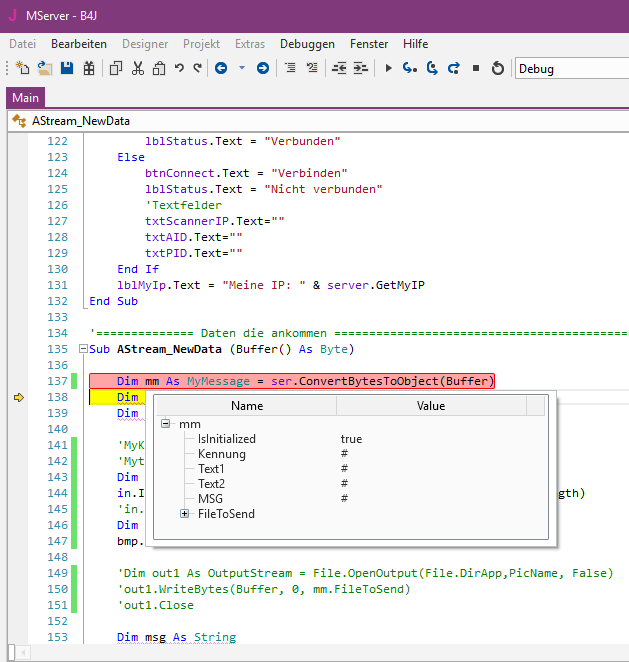Click the new file toolbar icon
This screenshot has height=662, width=629.
[x=23, y=69]
